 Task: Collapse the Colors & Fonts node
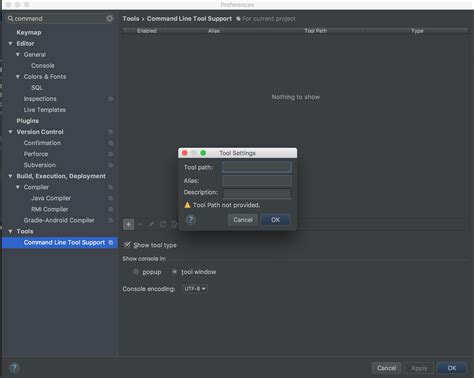click(18, 77)
